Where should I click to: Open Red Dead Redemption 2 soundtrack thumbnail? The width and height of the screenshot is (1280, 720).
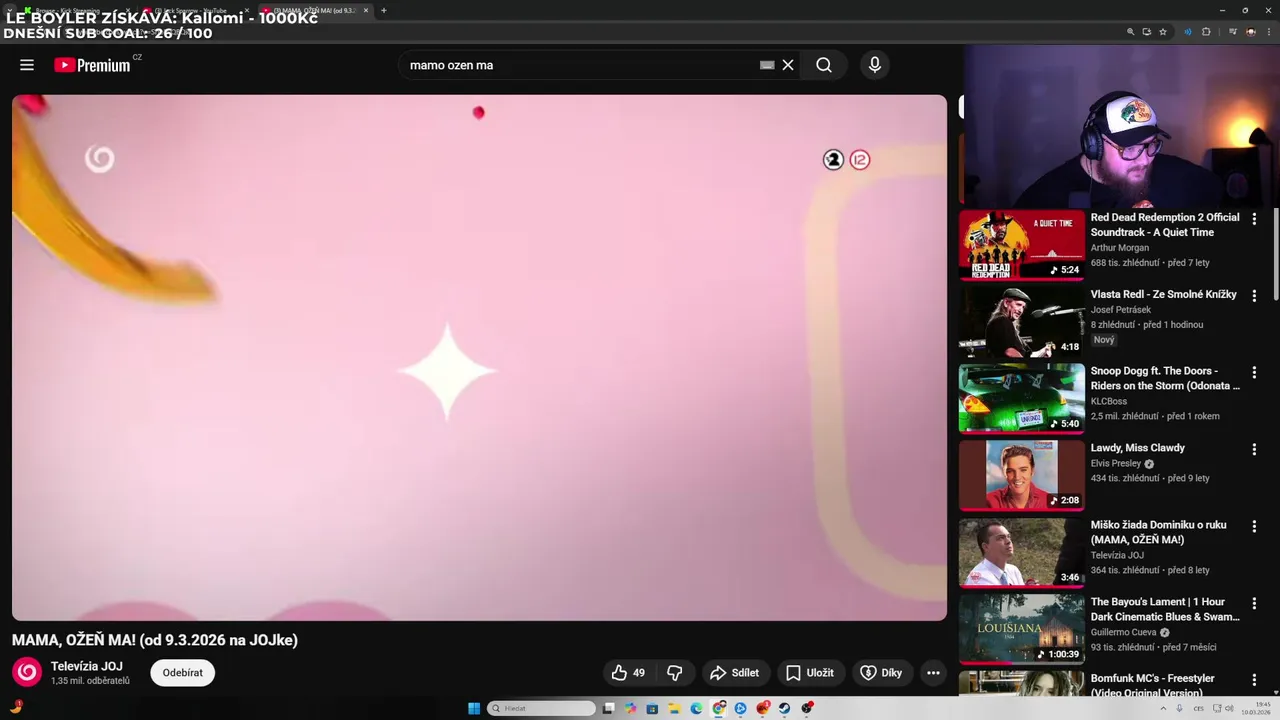point(1021,244)
